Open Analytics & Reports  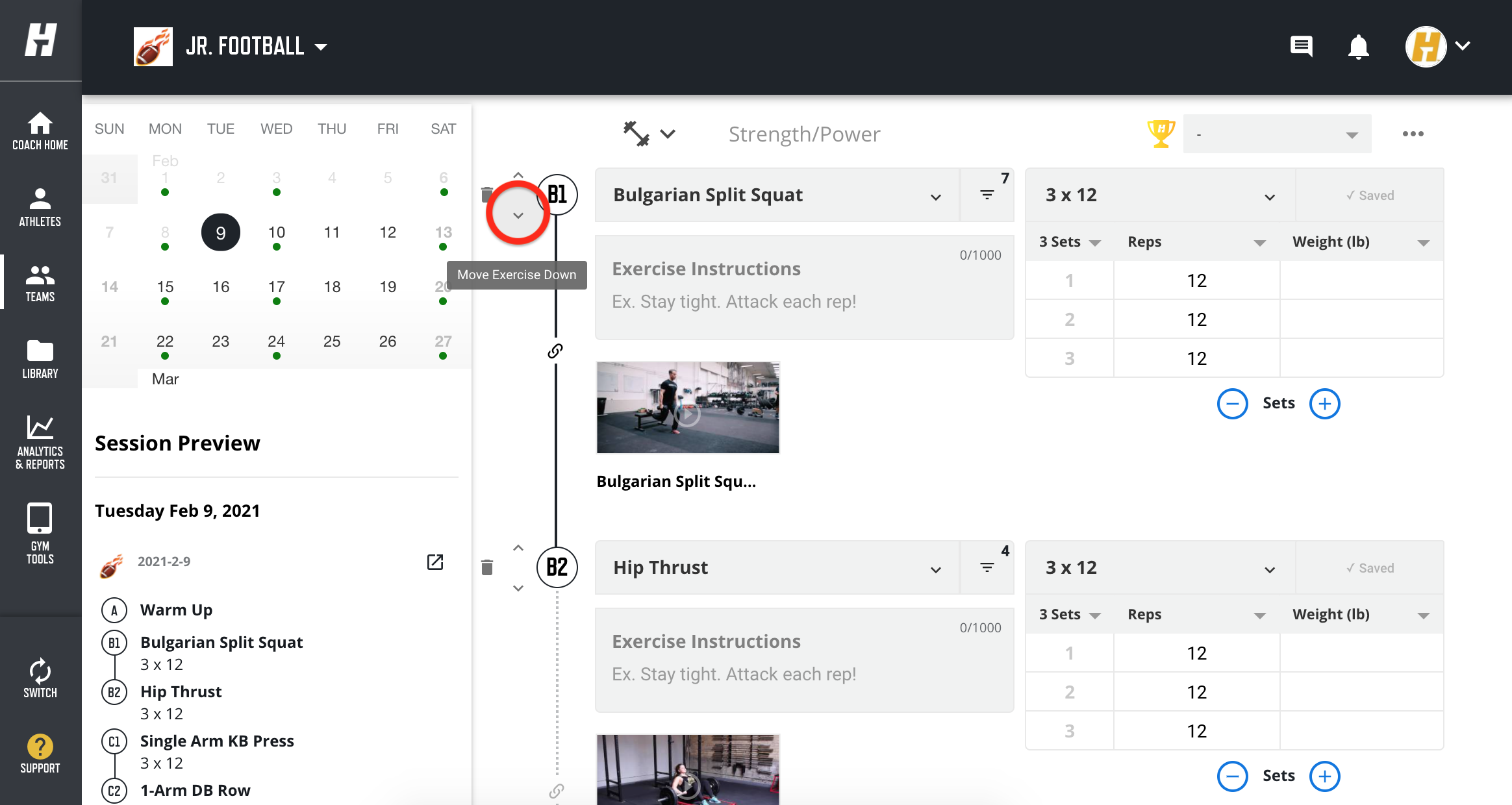pos(40,442)
